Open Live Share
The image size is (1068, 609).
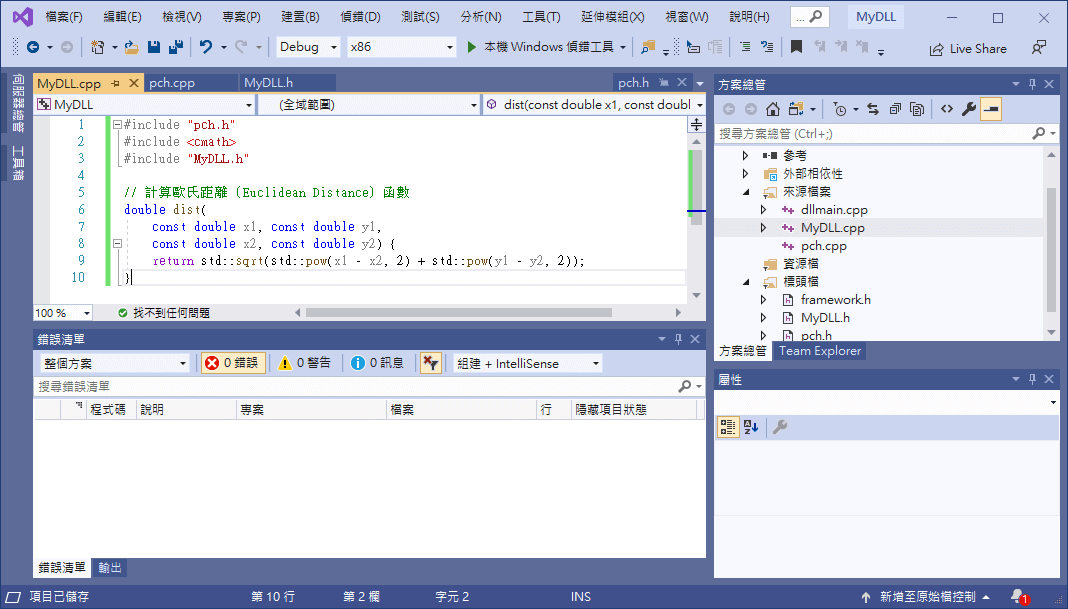968,49
